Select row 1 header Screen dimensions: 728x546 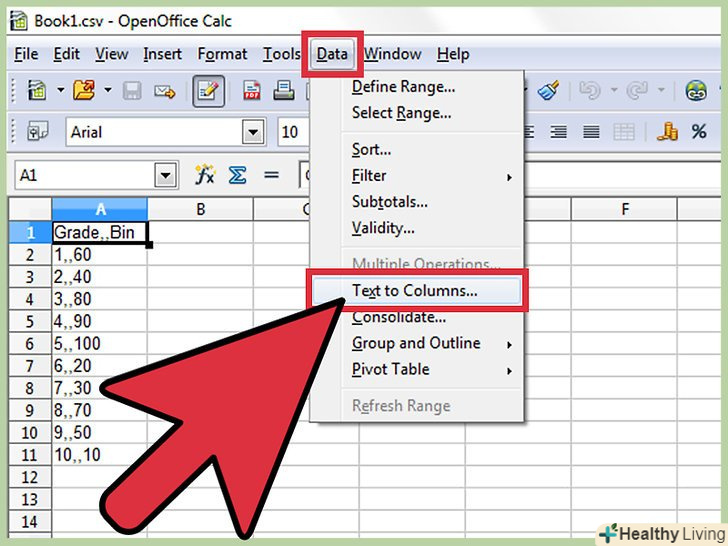(x=30, y=232)
